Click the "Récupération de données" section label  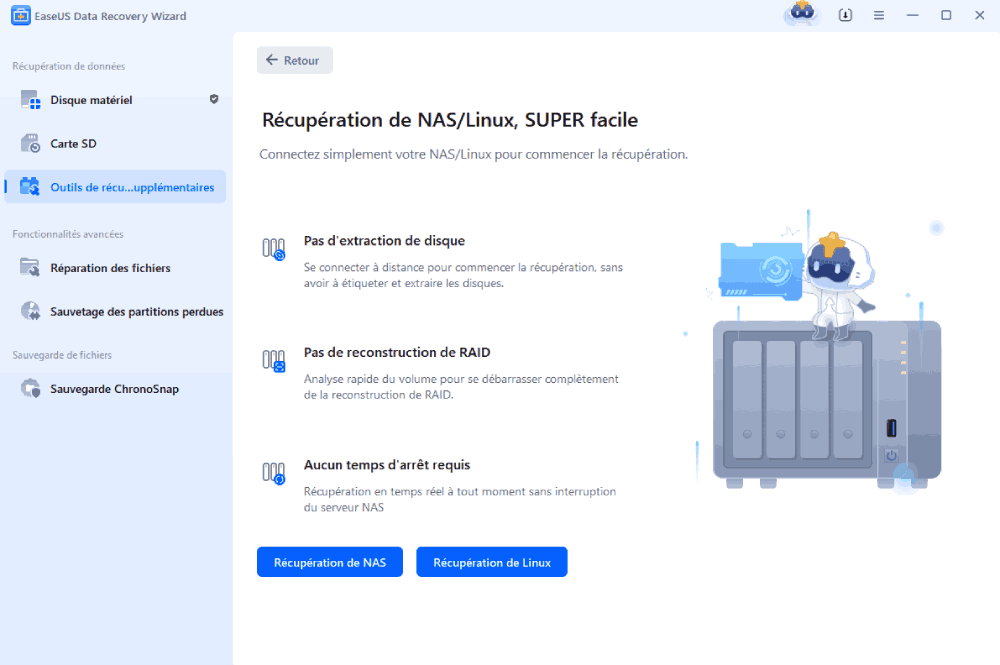[68, 66]
